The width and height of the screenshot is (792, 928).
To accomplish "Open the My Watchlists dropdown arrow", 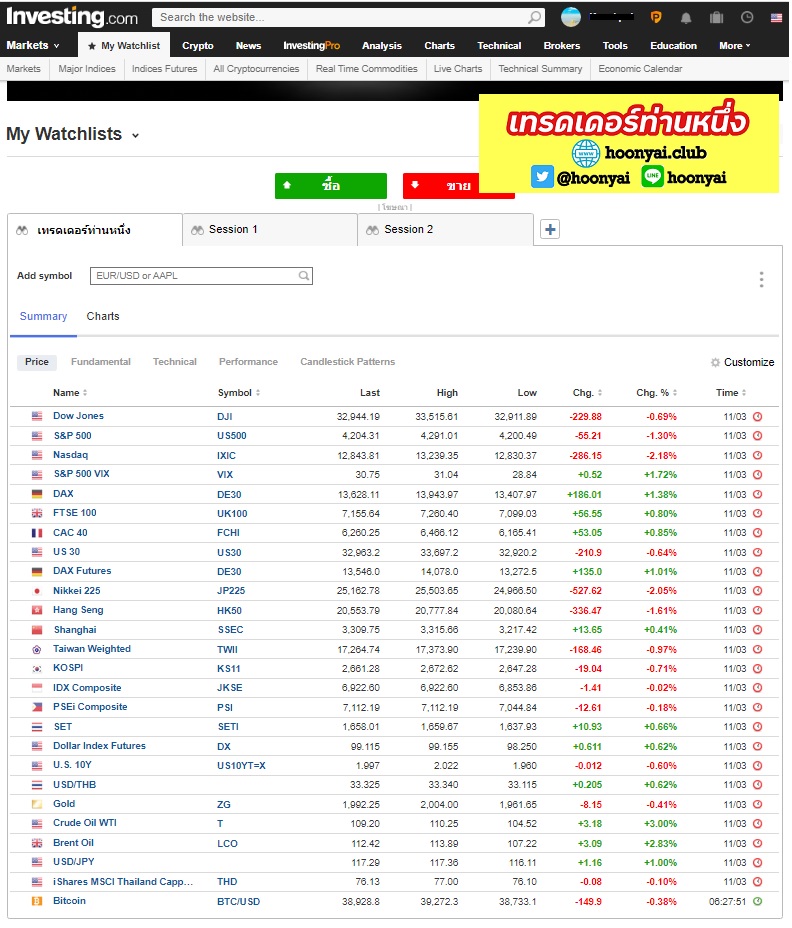I will [x=136, y=136].
